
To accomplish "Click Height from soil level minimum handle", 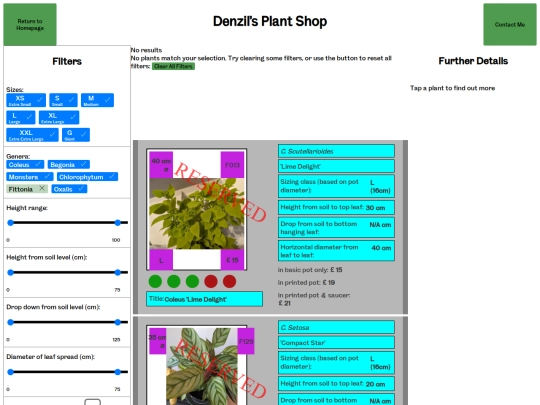I will 11,272.
